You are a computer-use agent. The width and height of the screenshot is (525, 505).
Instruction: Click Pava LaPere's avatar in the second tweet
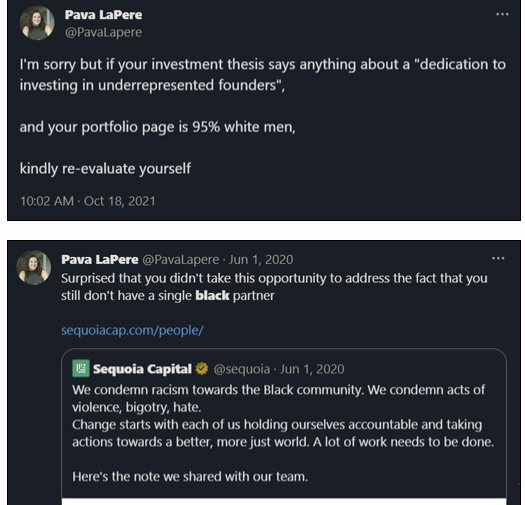point(34,268)
